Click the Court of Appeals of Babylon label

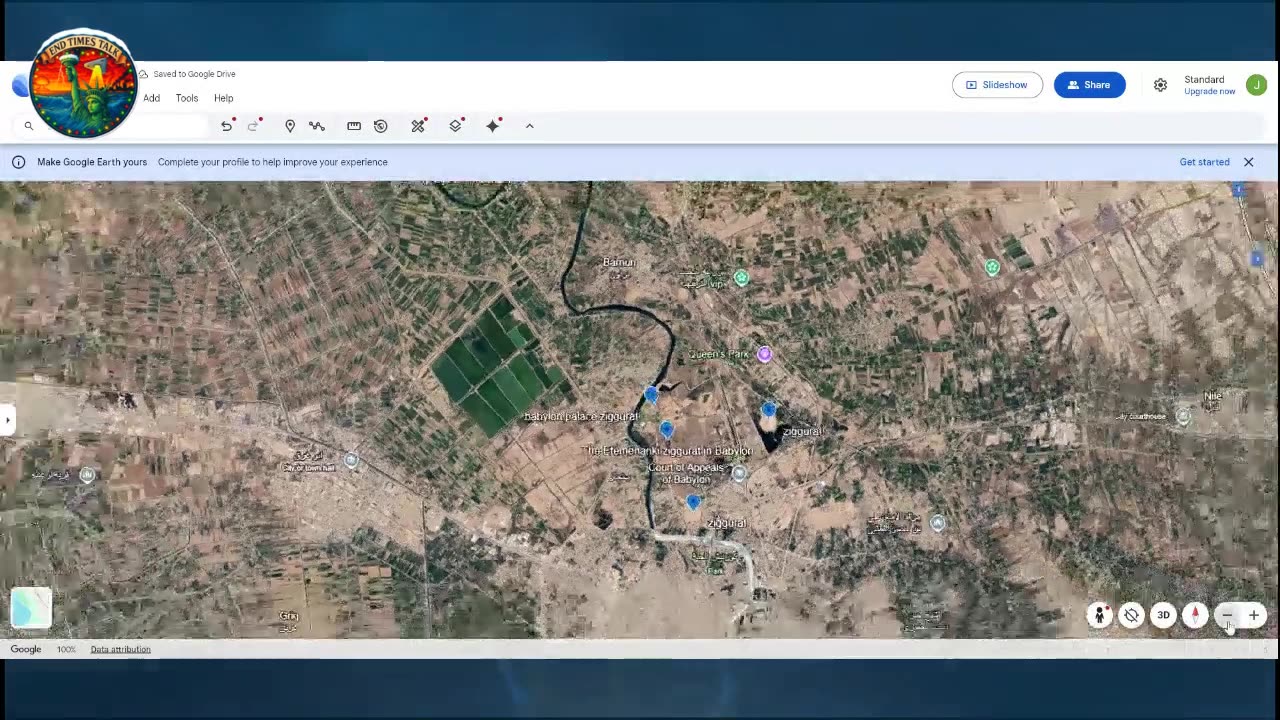(686, 473)
